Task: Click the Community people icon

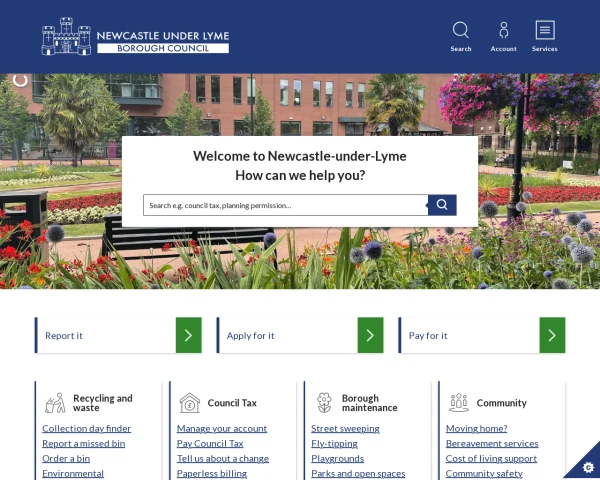Action: [x=459, y=403]
